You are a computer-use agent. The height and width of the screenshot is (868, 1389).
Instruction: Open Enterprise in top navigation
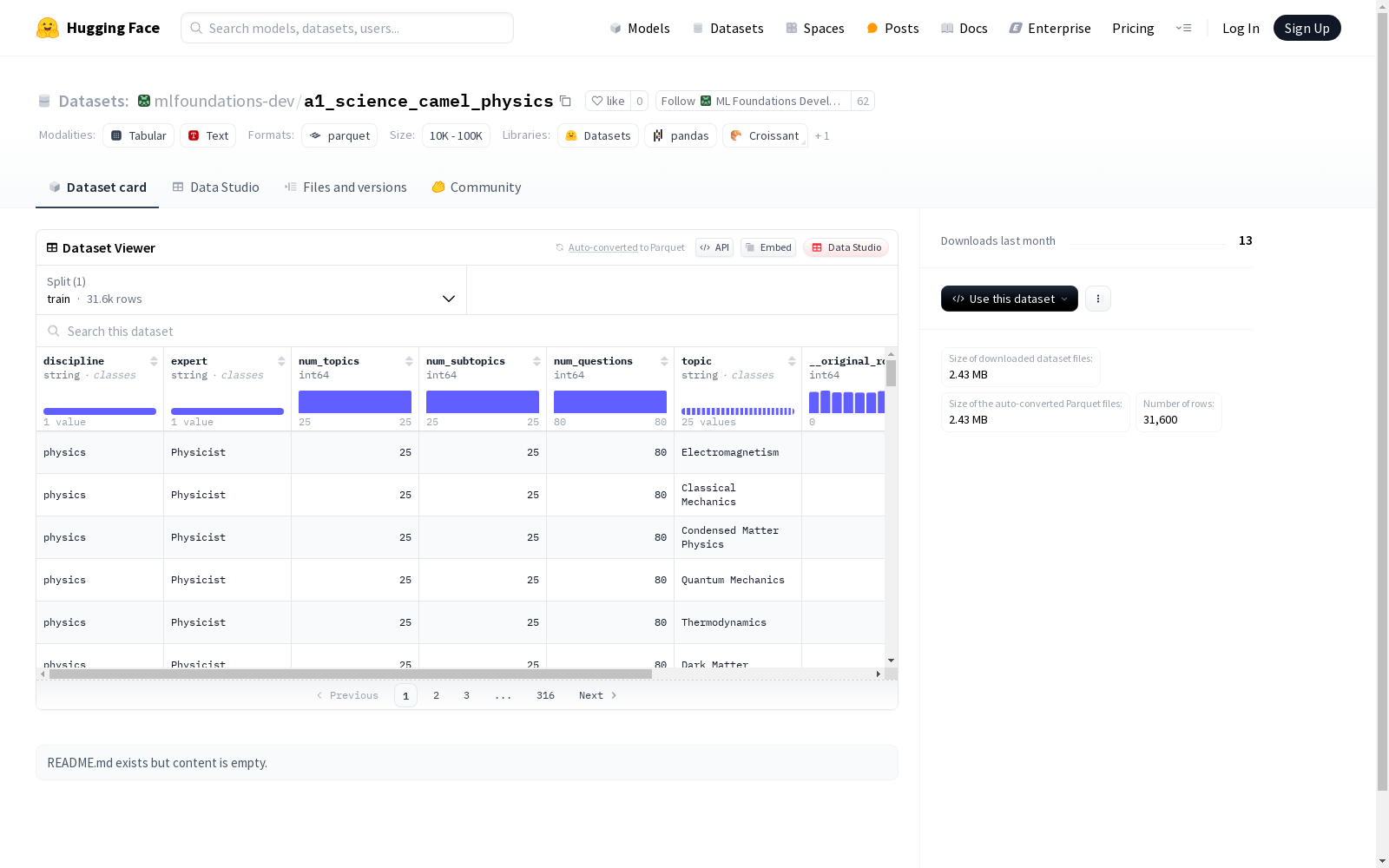(x=1050, y=28)
